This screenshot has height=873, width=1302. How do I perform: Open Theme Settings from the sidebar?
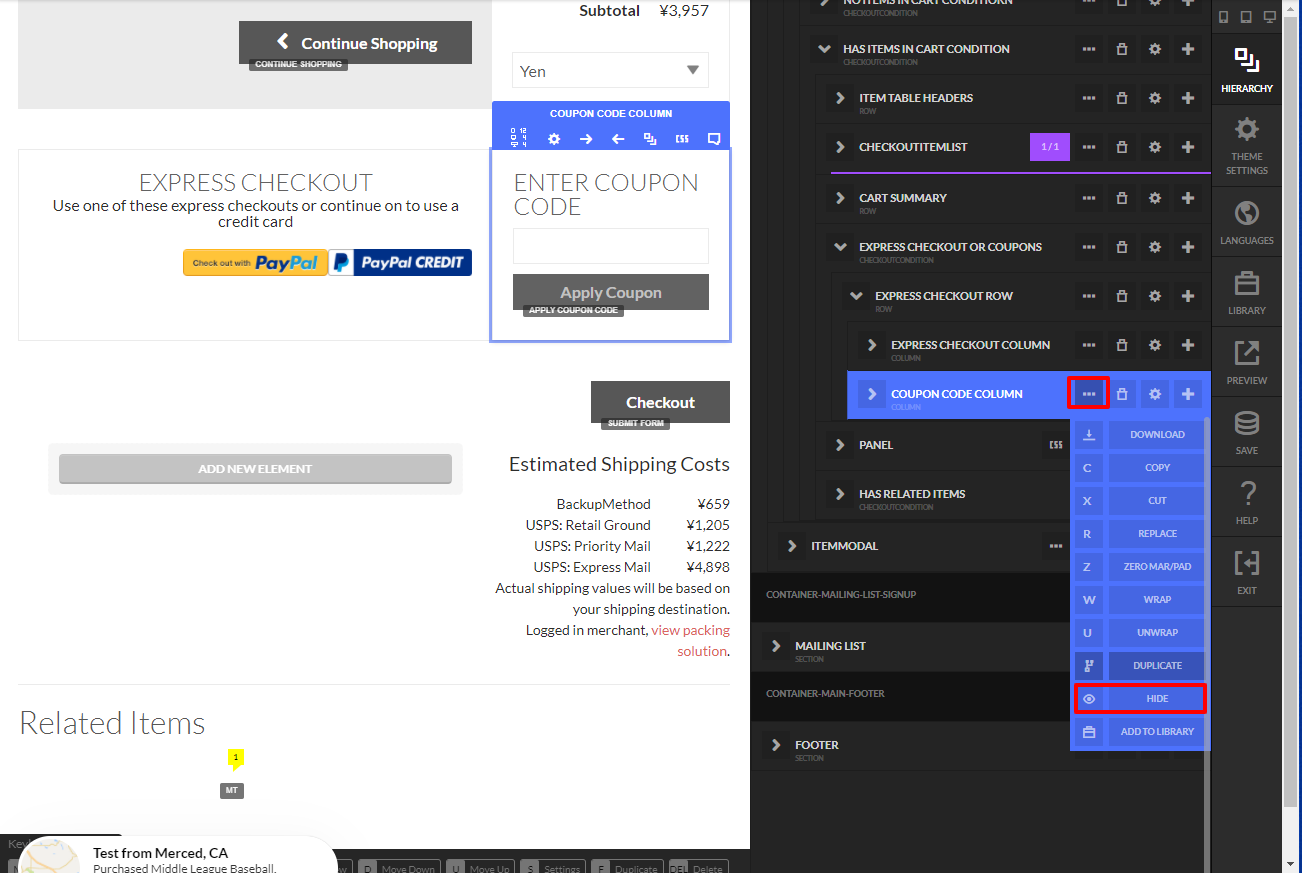click(1246, 146)
